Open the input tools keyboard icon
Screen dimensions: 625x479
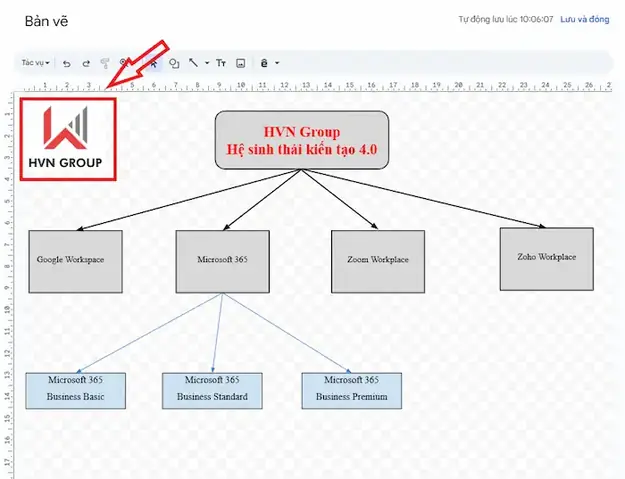(264, 63)
